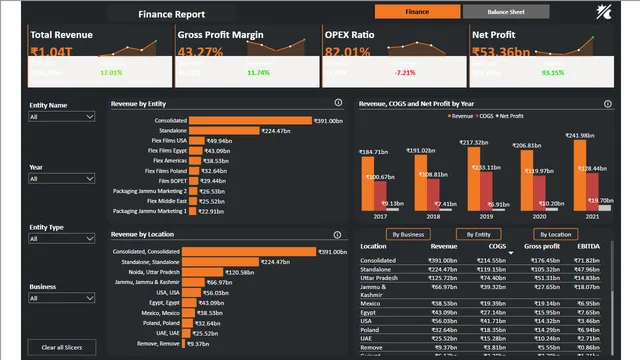Screen dimensions: 640x360
Task: Click the Net Profit KPI card
Action: click(x=542, y=56)
